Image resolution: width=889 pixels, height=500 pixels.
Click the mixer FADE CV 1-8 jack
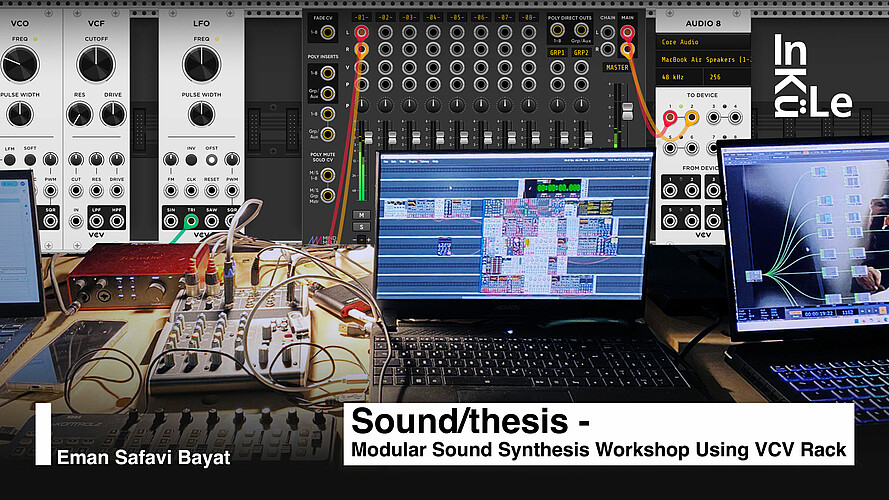327,32
